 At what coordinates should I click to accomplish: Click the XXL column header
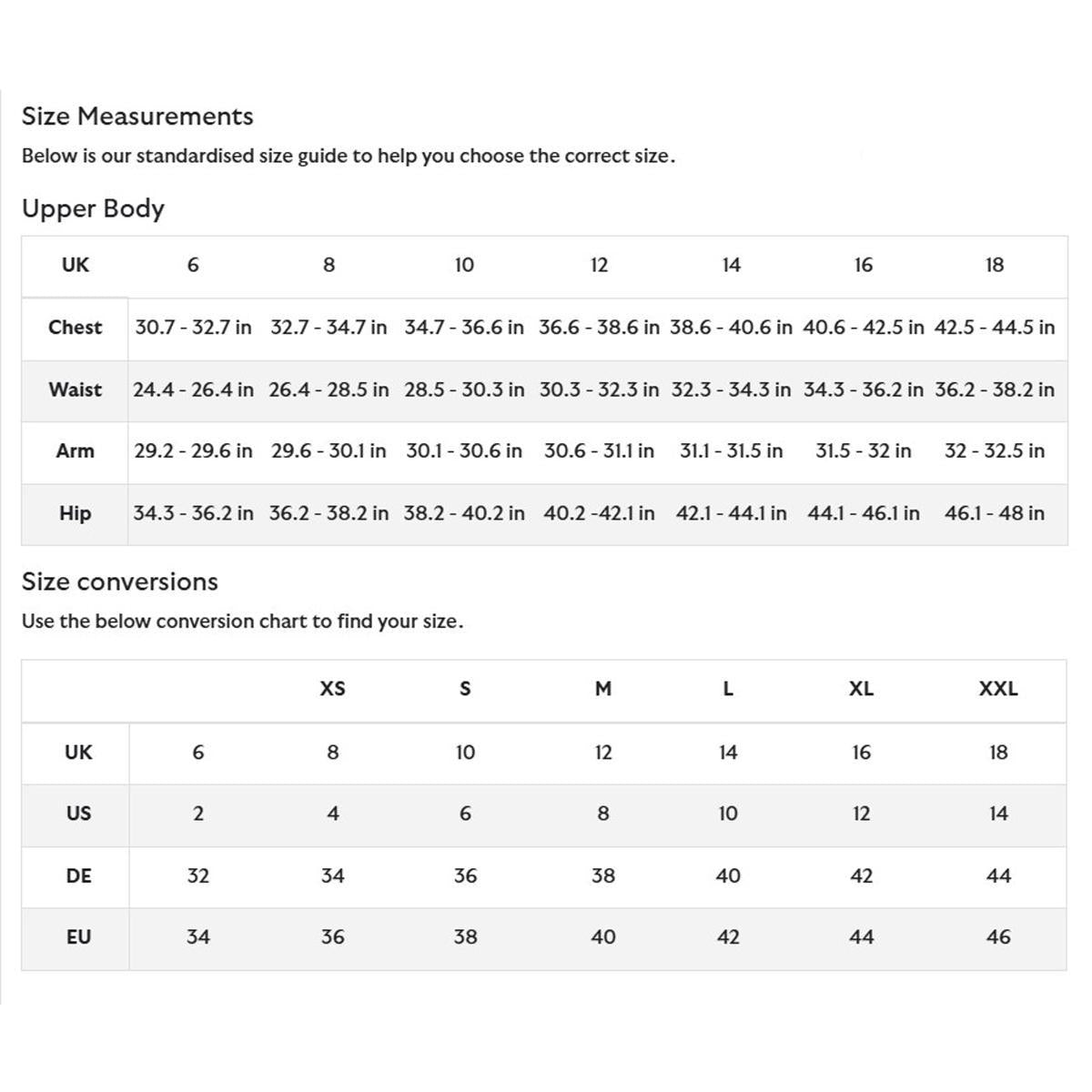pyautogui.click(x=998, y=689)
